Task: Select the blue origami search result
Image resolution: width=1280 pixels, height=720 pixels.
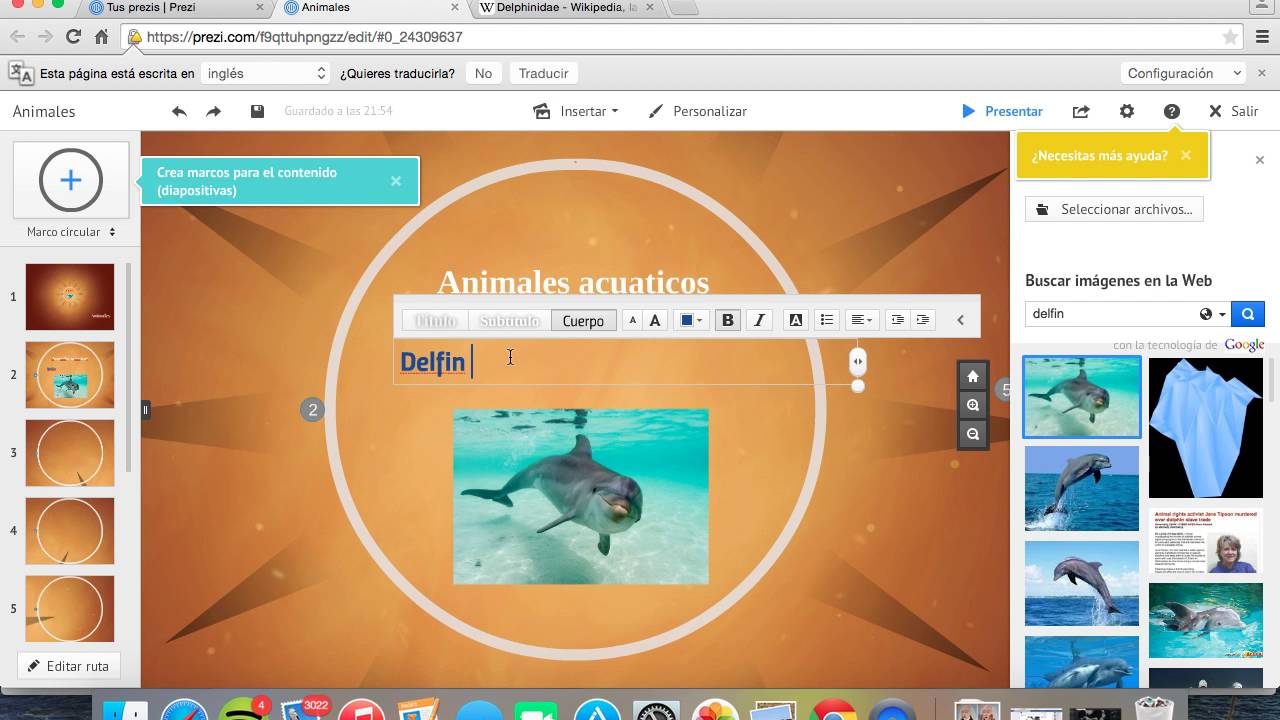Action: pyautogui.click(x=1206, y=428)
